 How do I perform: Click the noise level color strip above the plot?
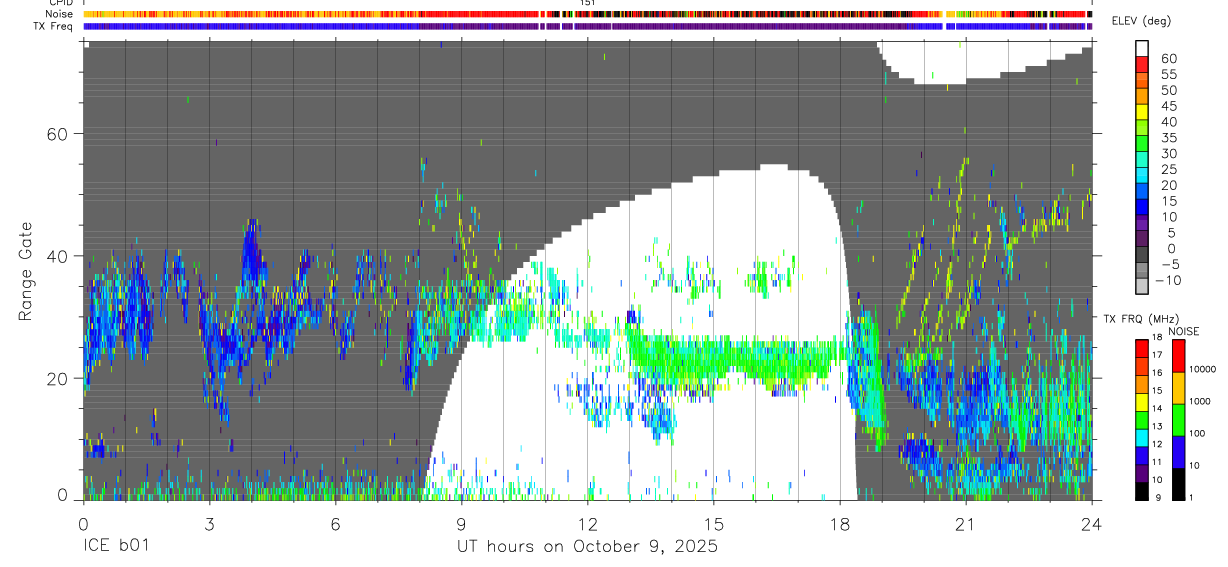[588, 14]
